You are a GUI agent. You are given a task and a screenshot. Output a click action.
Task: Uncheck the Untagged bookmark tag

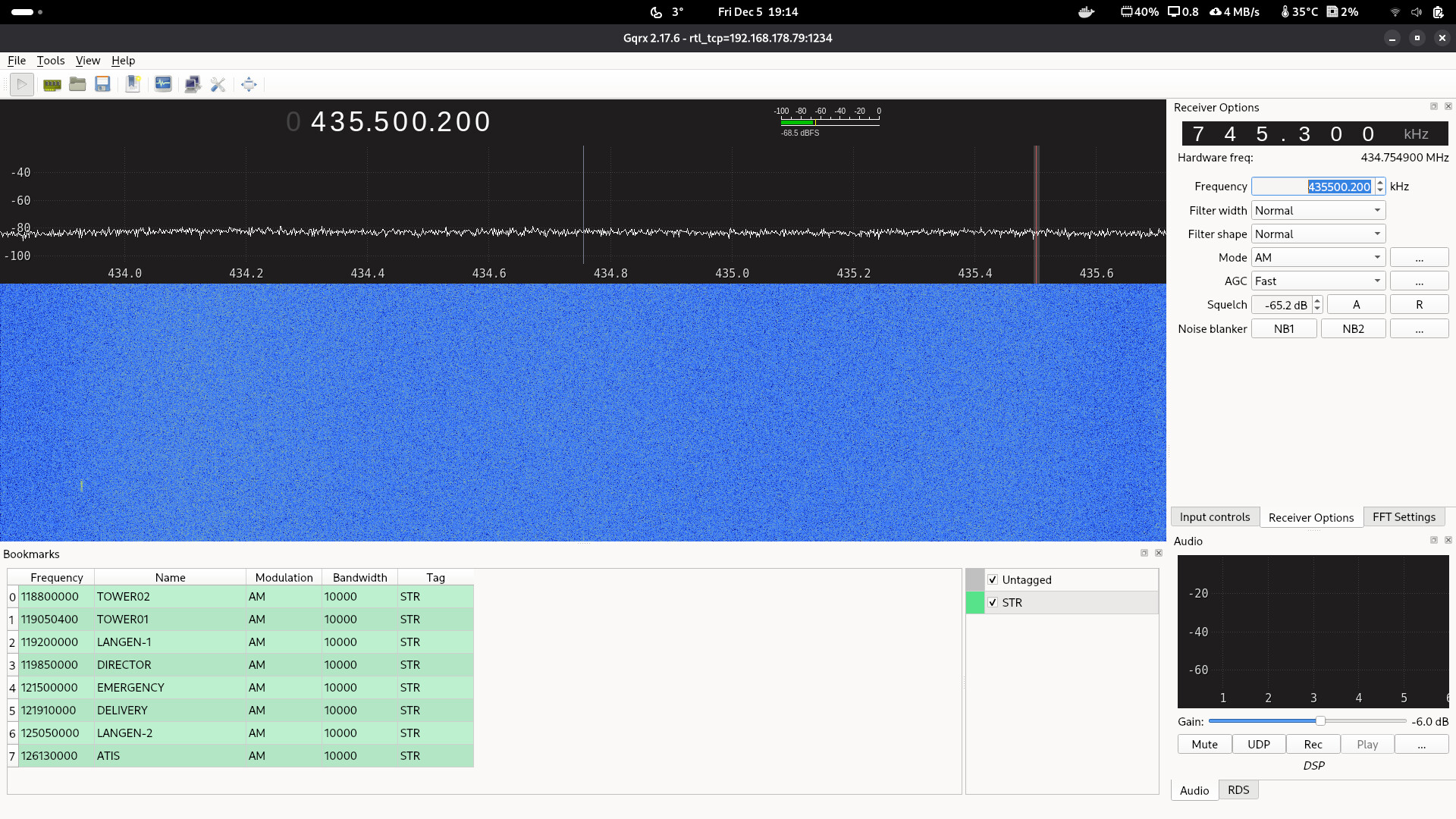[993, 579]
